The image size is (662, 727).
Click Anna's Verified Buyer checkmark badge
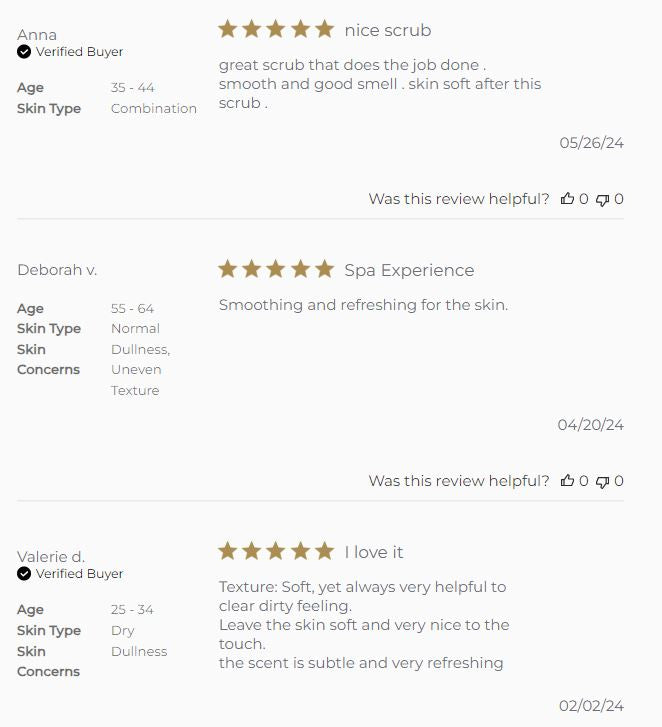coord(24,52)
